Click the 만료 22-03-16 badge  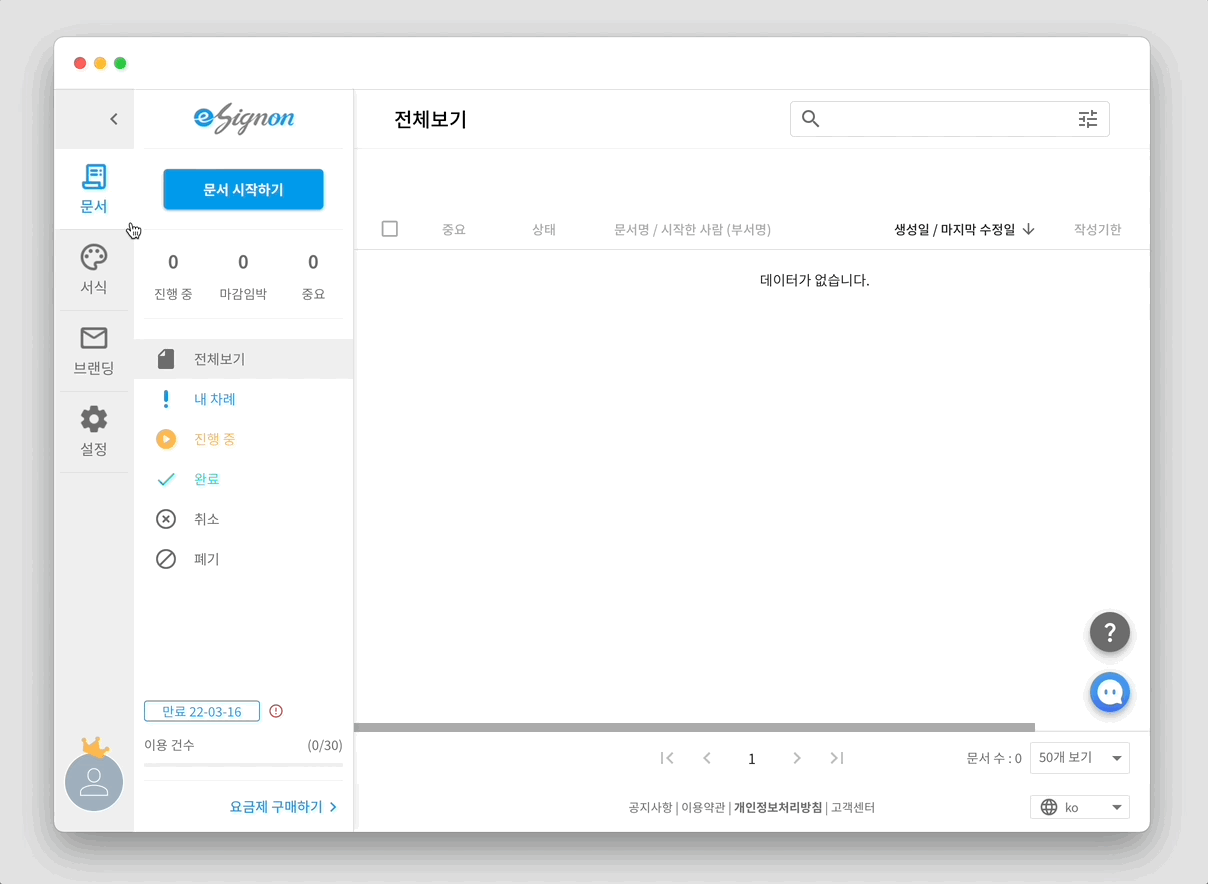coord(202,711)
